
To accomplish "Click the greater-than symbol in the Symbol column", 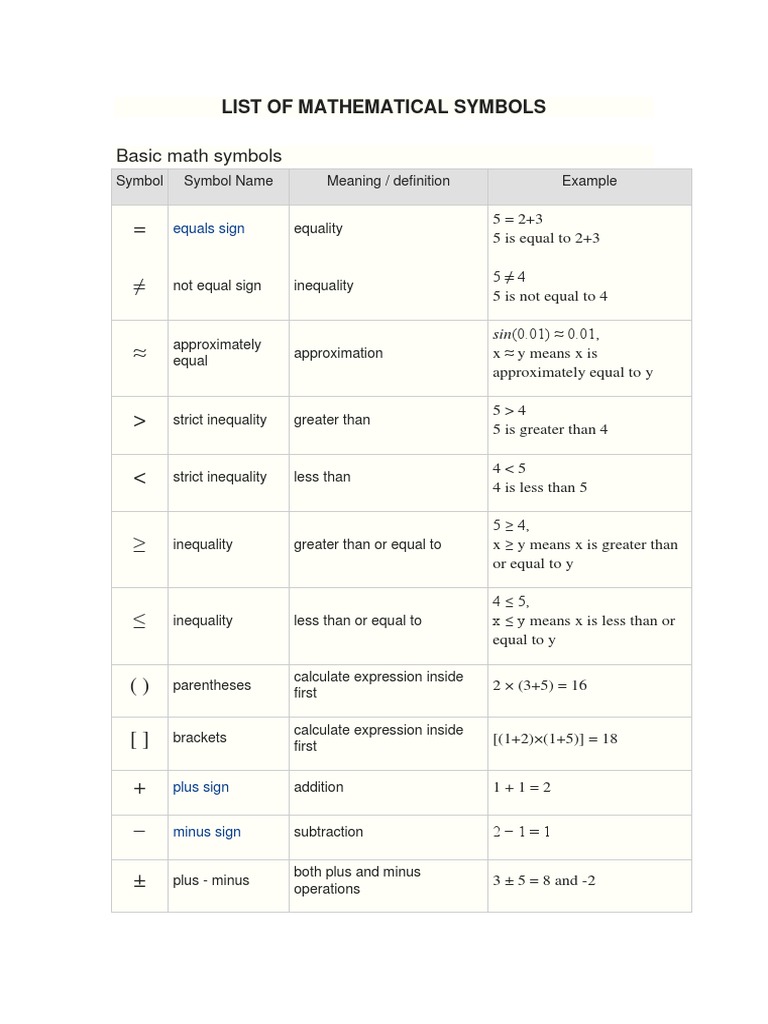I will 139,421.
